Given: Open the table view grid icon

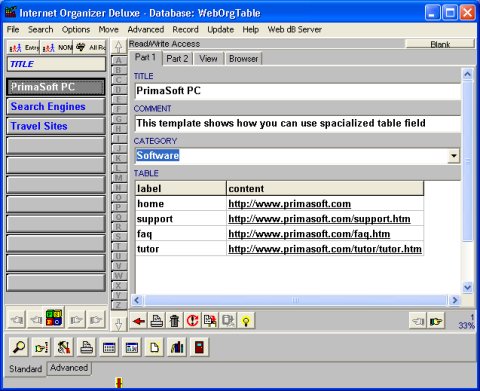Looking at the screenshot, I should pos(109,347).
